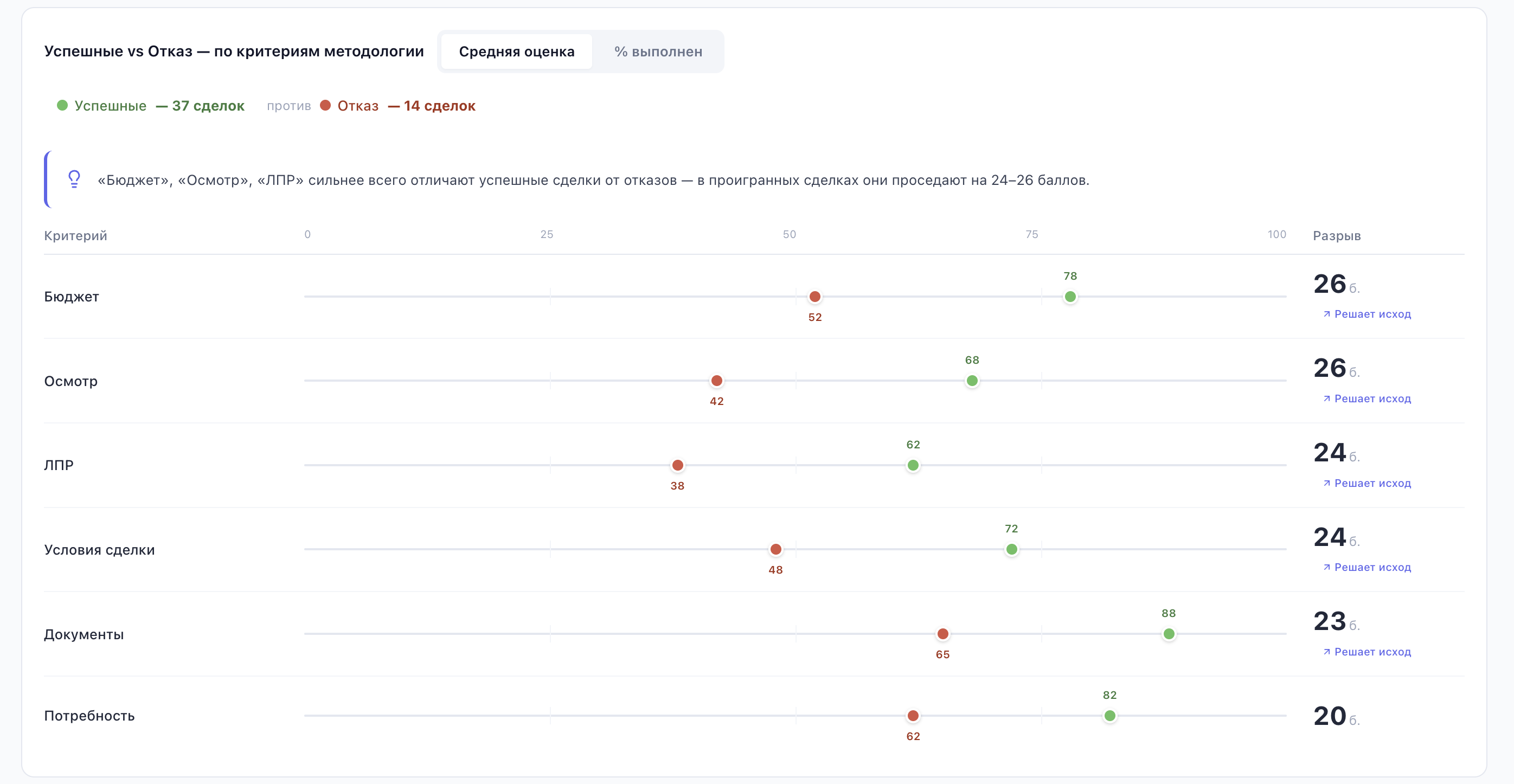
Task: Switch to the «% выполнен» tab
Action: coord(658,52)
